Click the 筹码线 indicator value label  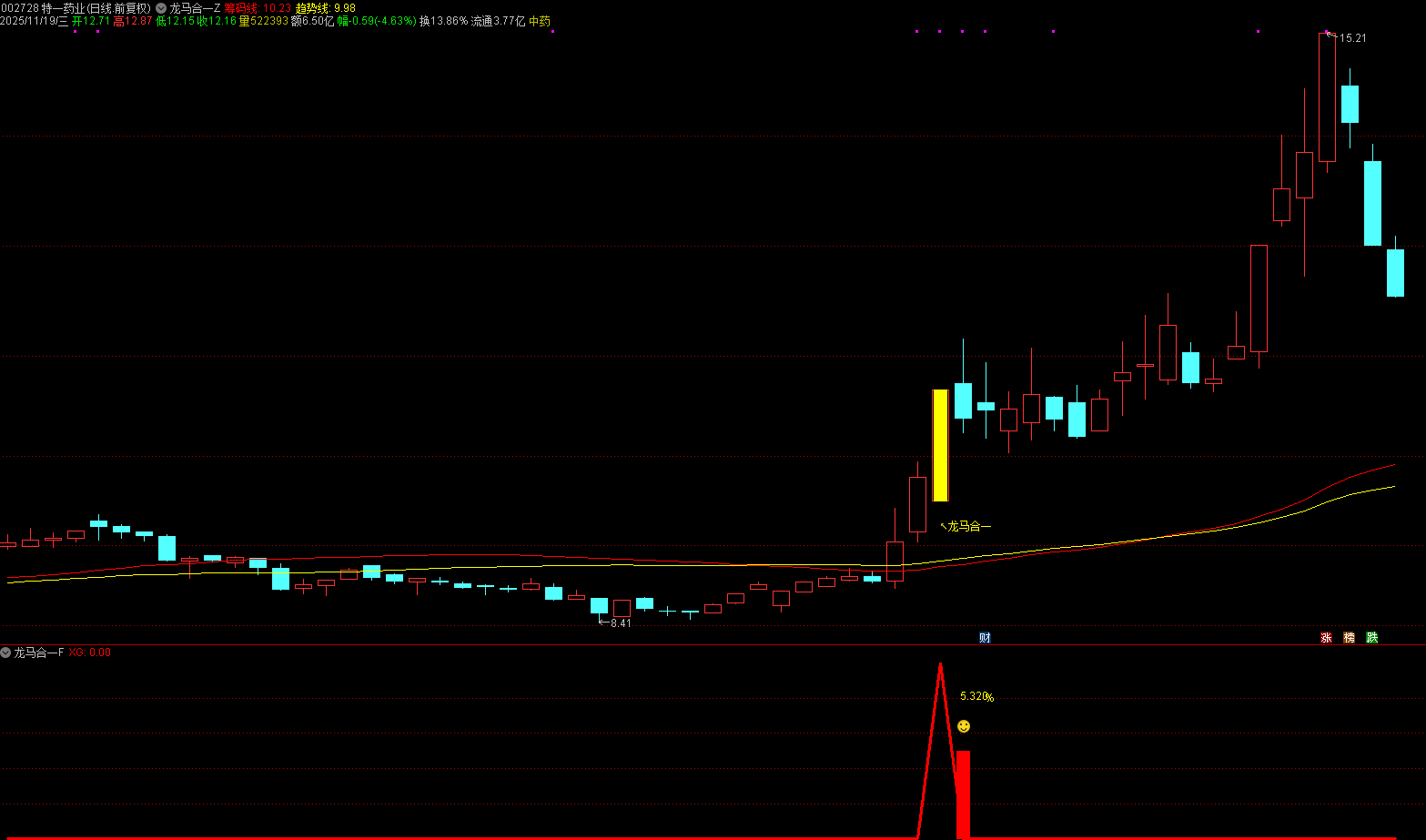pos(258,8)
